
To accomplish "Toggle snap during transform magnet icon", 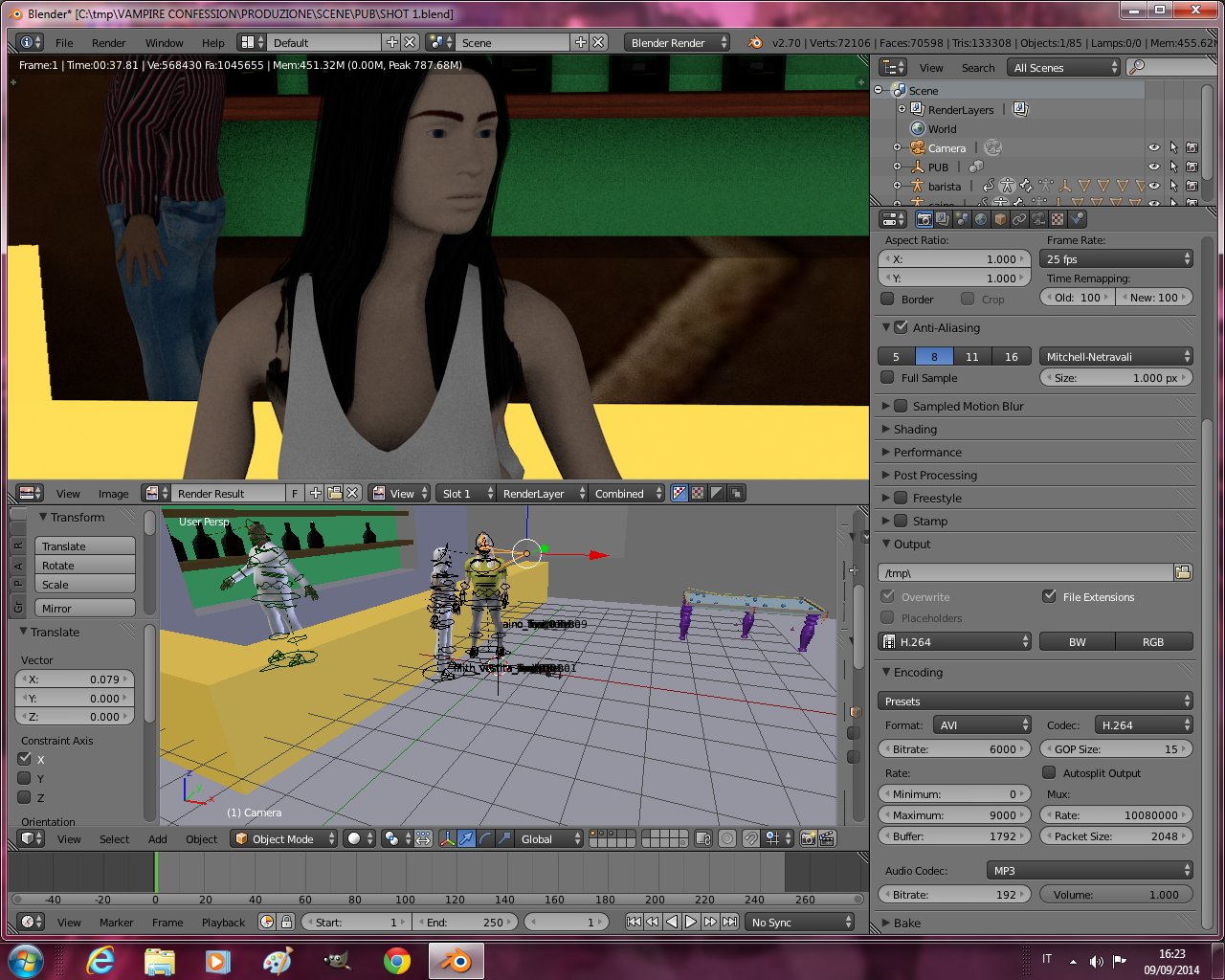I will click(751, 838).
